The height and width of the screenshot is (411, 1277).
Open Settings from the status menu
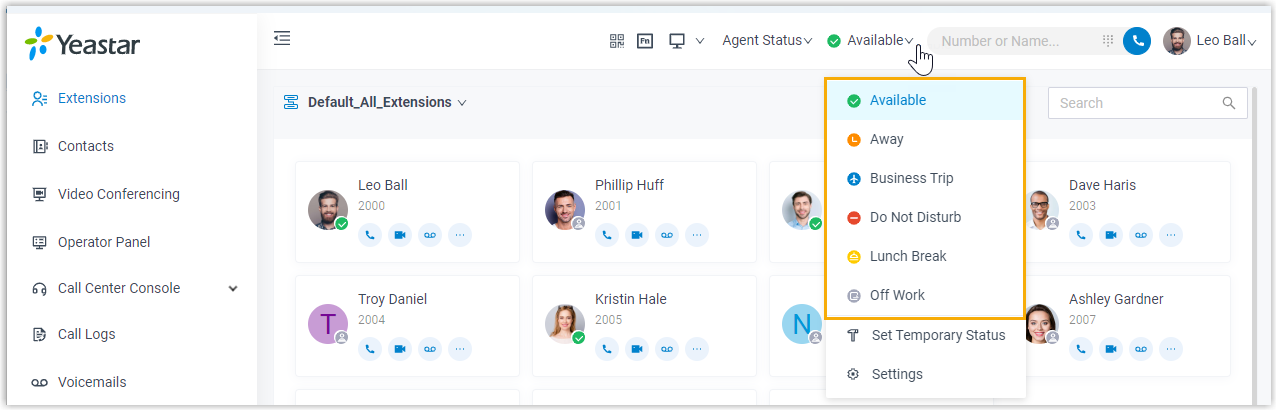(925, 374)
